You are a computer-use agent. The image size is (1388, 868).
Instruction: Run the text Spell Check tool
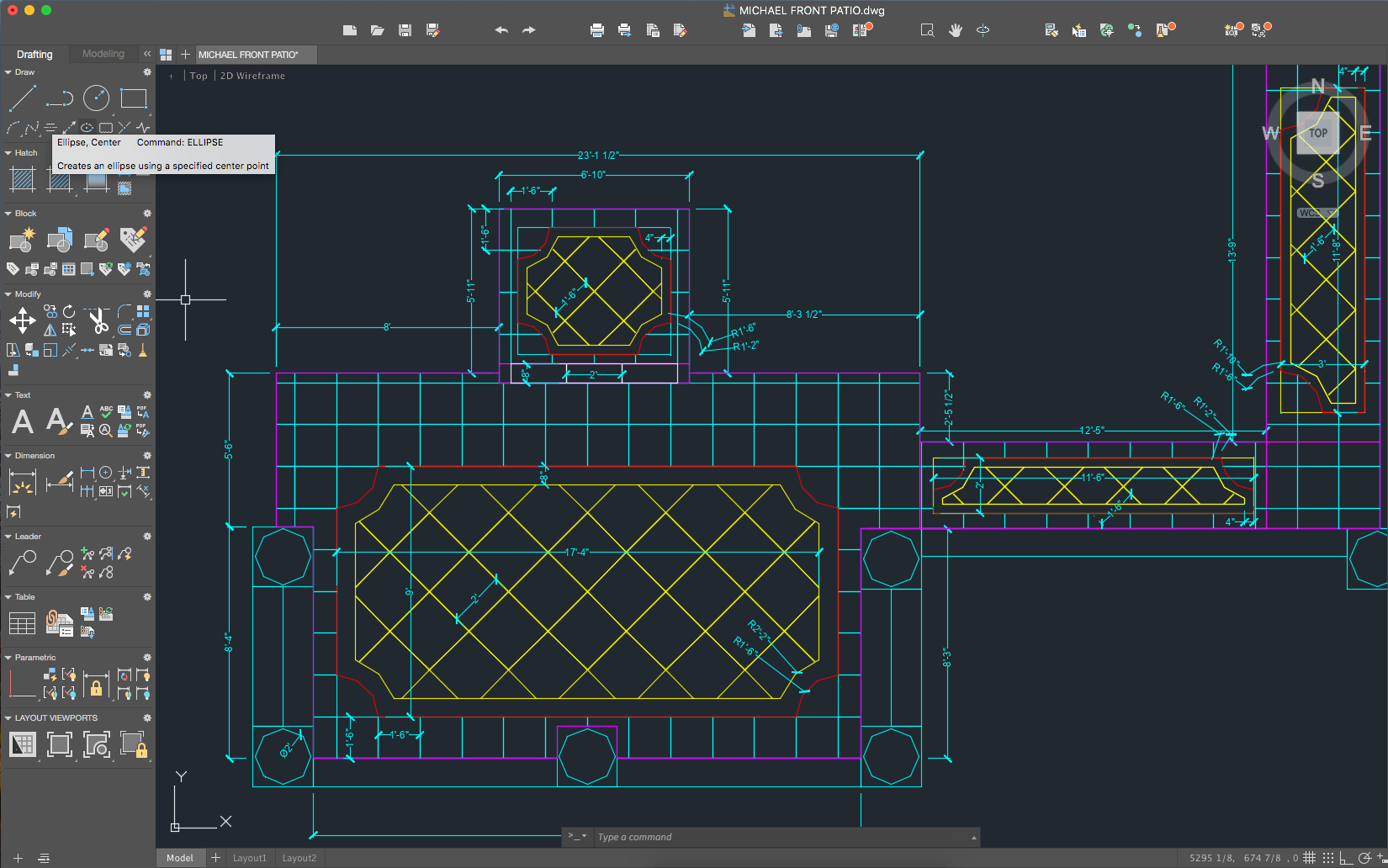point(106,412)
